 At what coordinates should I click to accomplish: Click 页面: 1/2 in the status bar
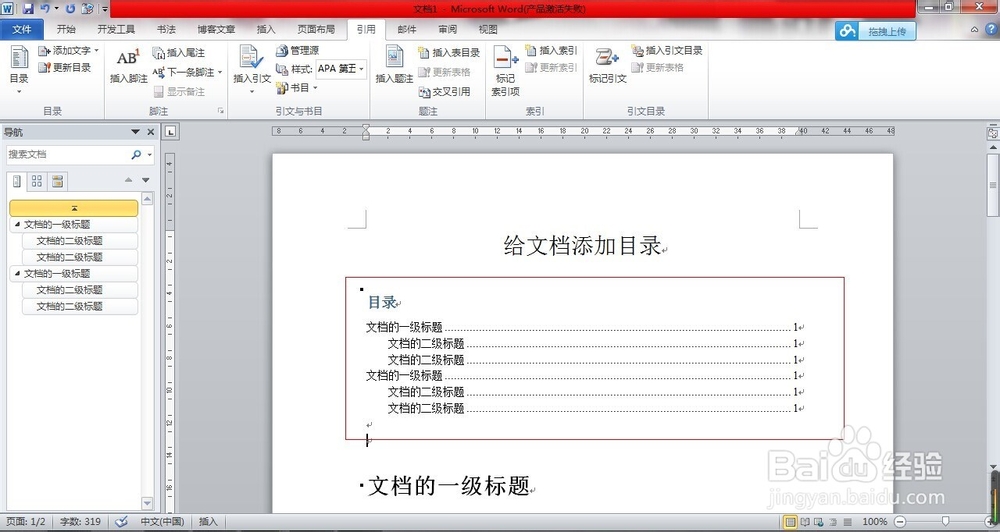26,522
